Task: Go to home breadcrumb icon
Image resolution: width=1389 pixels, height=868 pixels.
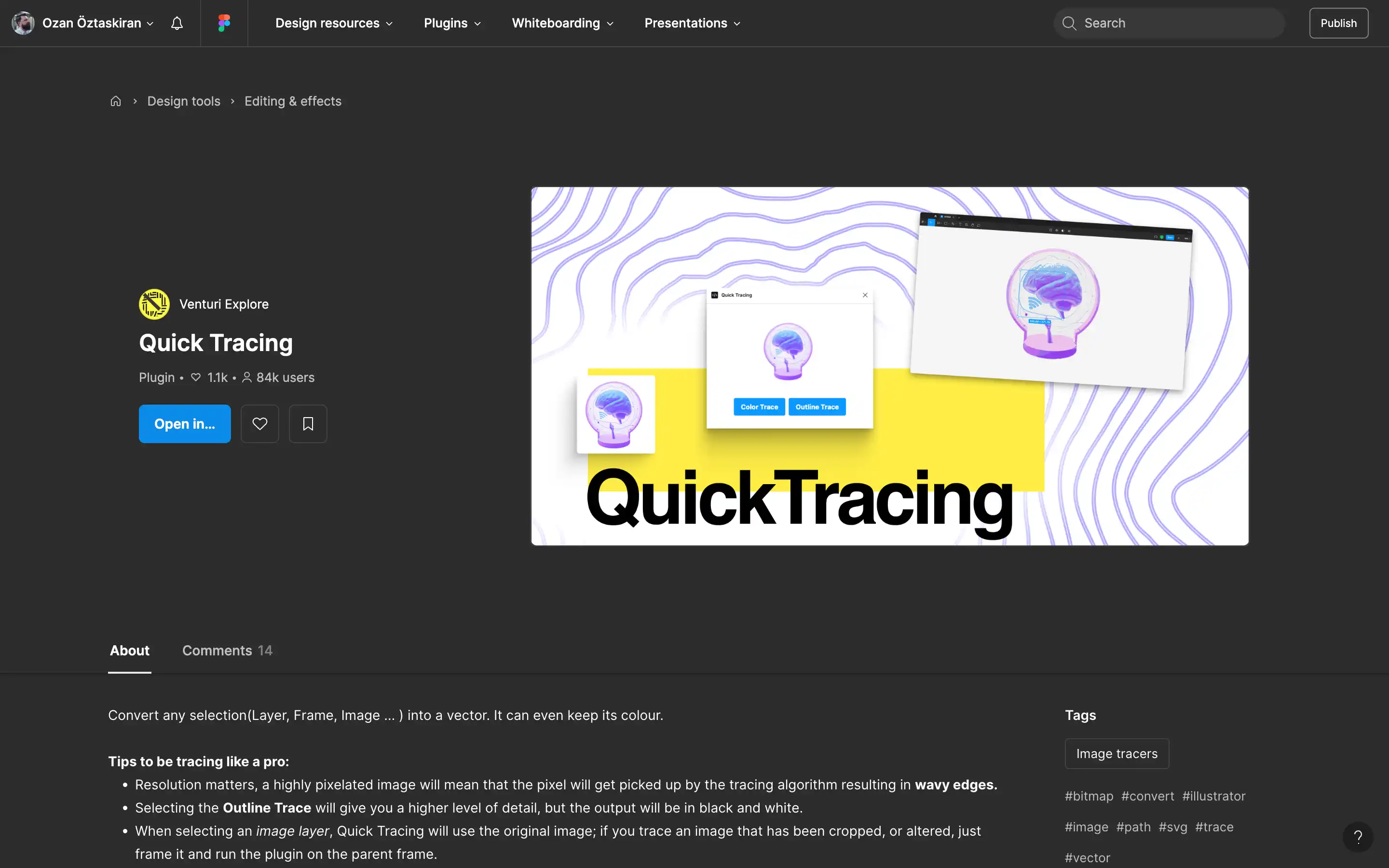Action: [x=115, y=101]
